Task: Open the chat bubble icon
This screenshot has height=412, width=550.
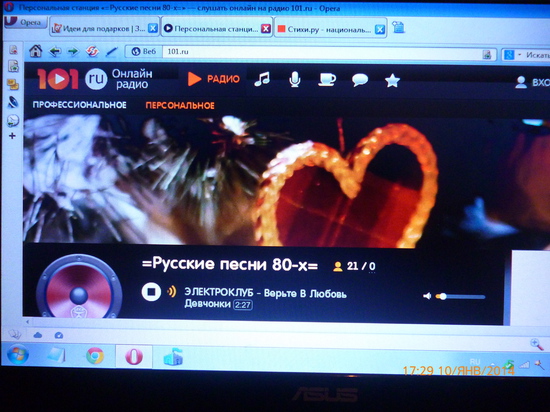Action: coord(360,80)
